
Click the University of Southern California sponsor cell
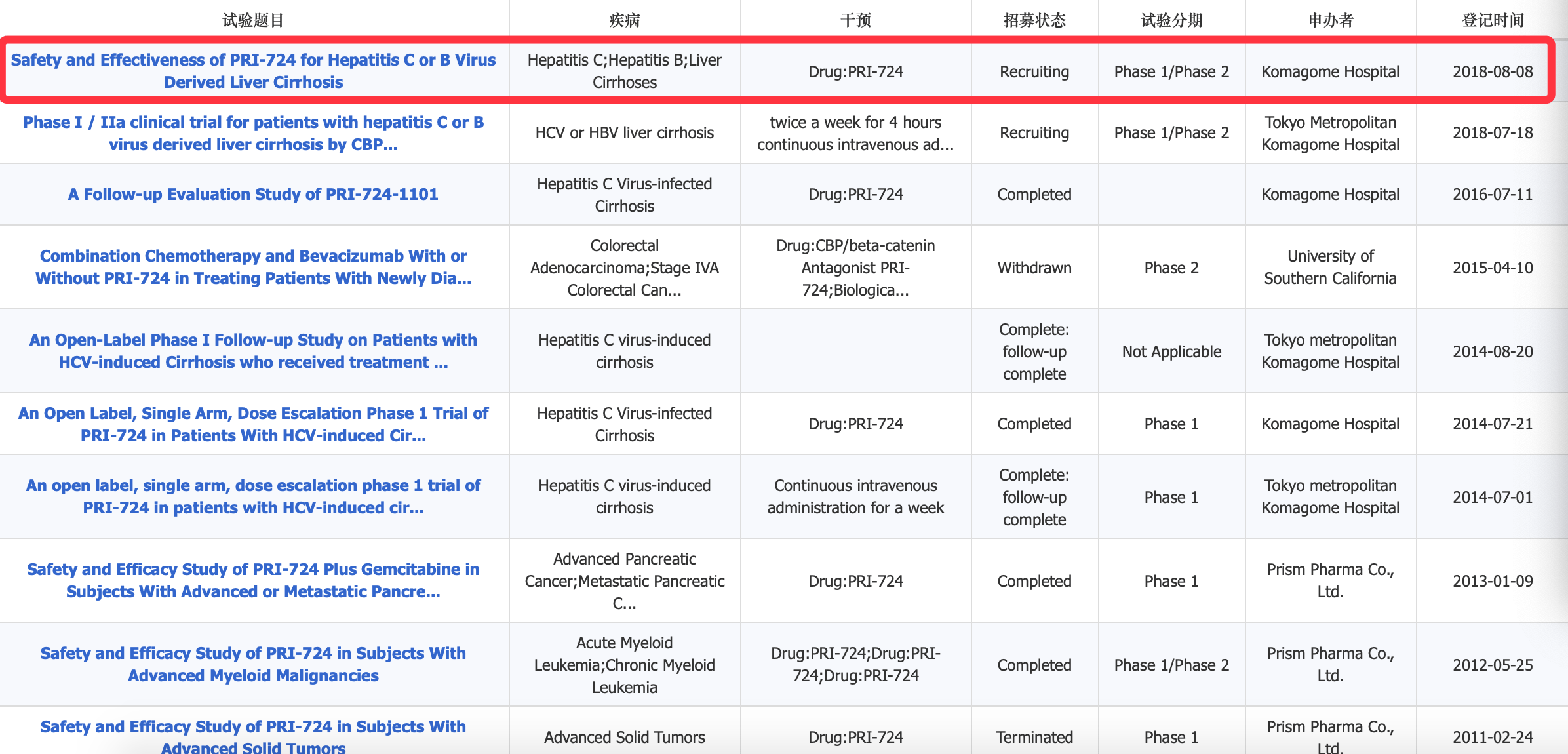click(1330, 267)
